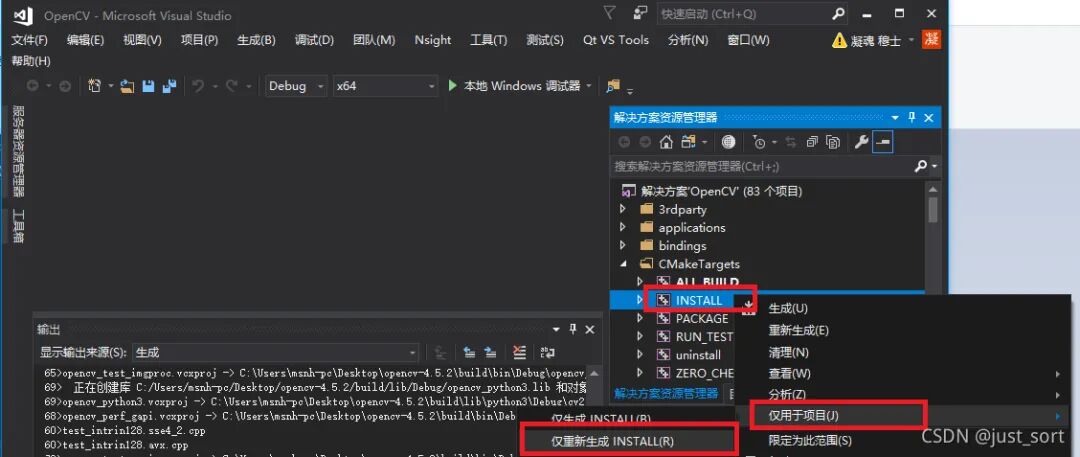
Task: Expand the applications folder
Action: 623,227
